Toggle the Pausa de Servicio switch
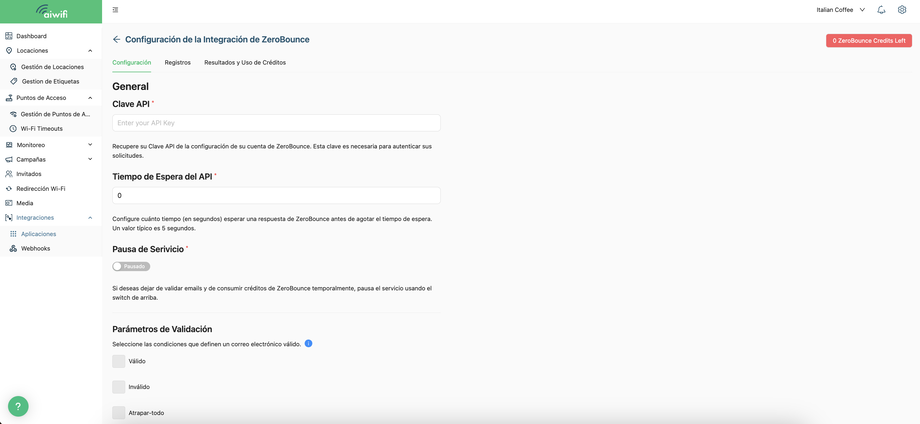This screenshot has height=424, width=920. (131, 266)
